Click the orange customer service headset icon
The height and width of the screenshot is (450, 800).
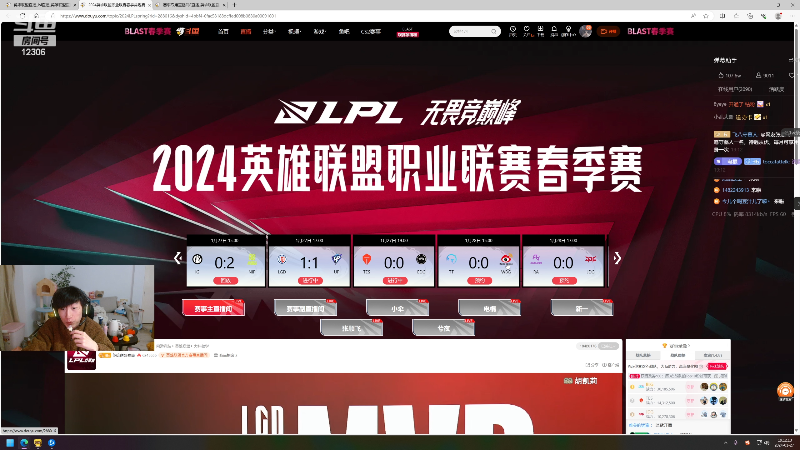click(785, 391)
